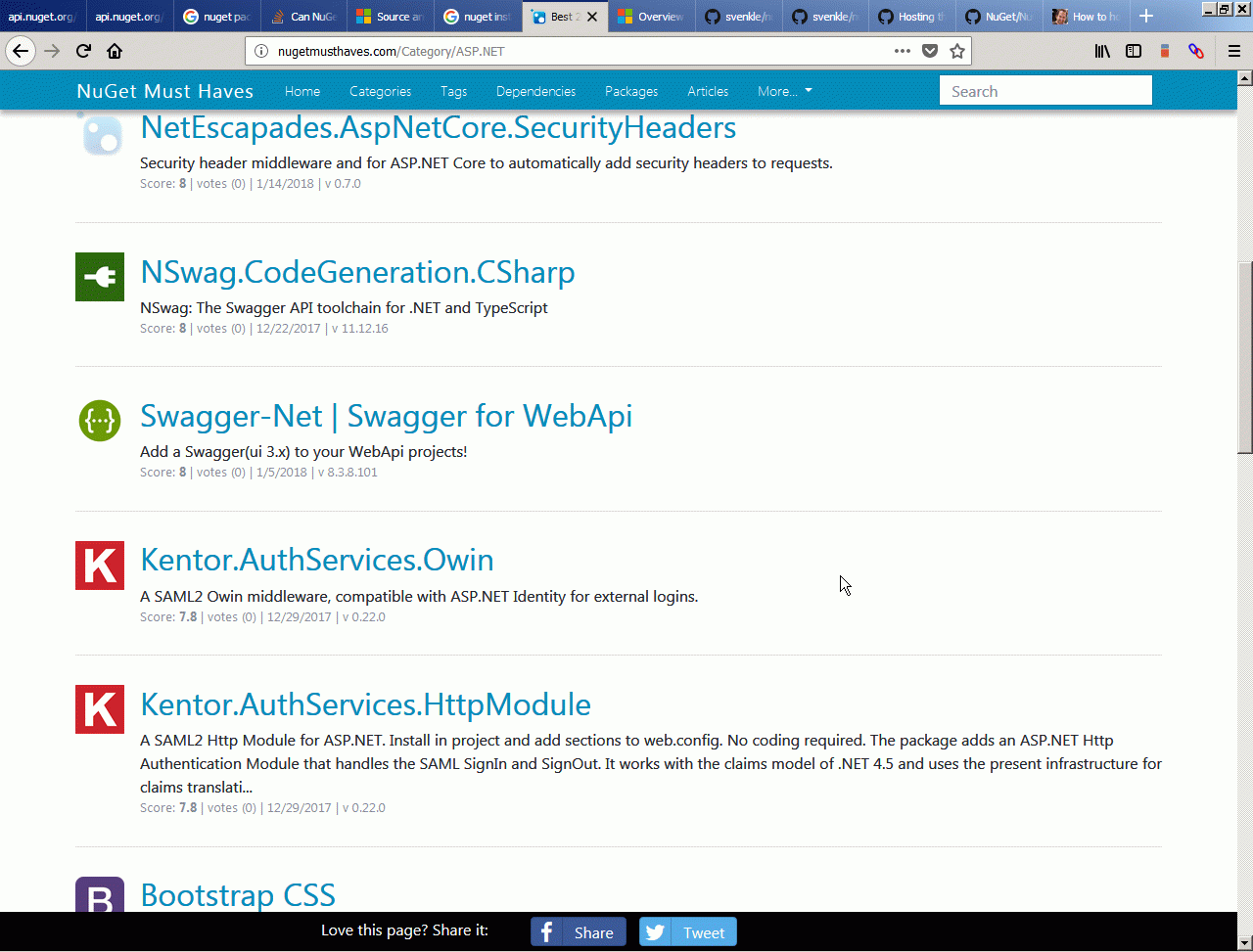Bookmark this page with the star
The width and height of the screenshot is (1253, 952).
[957, 51]
